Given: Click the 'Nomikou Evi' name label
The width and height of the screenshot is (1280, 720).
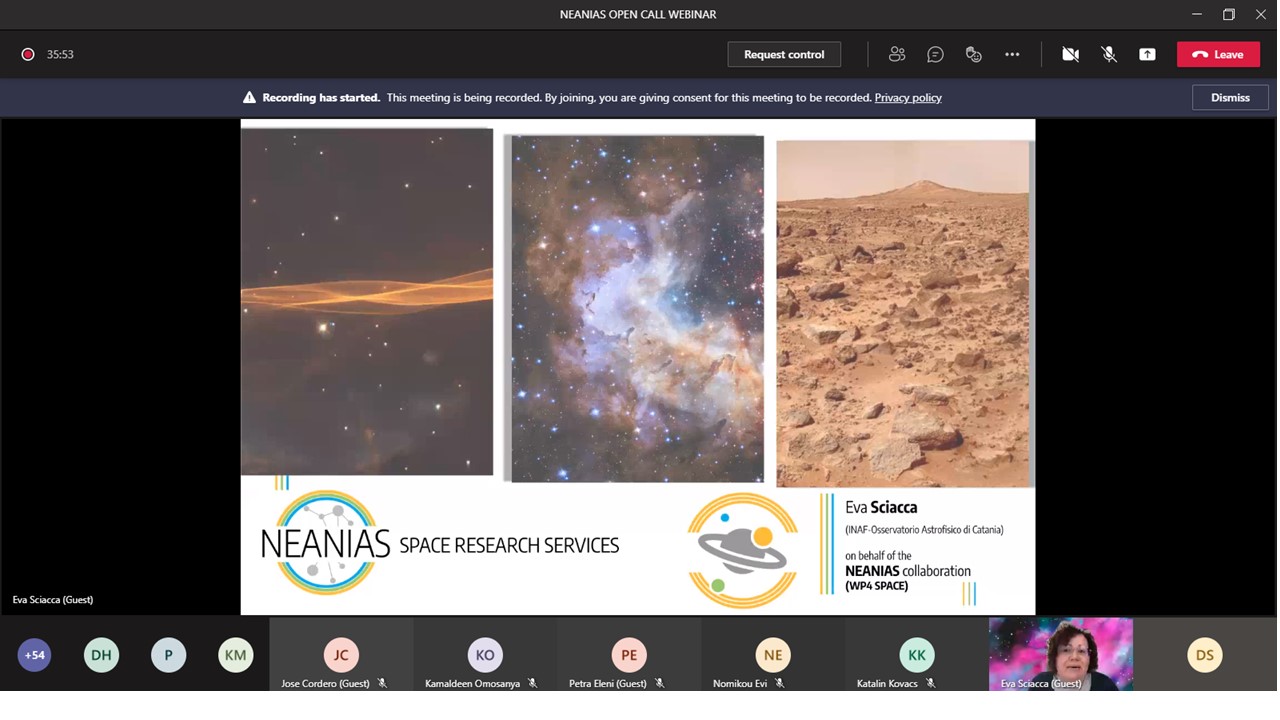Looking at the screenshot, I should coord(740,684).
